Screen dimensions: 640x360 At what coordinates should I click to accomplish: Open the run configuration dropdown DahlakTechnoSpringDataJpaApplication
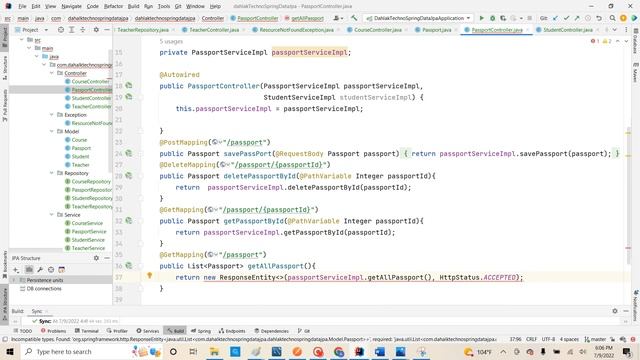(418, 18)
